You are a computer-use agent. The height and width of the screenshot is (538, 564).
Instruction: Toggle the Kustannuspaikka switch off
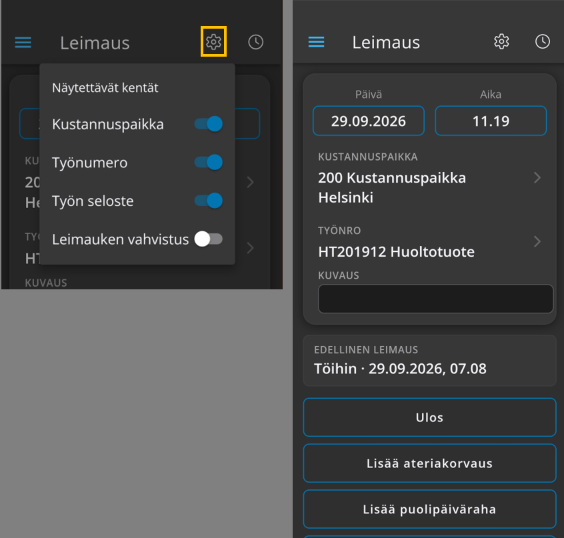[x=209, y=124]
